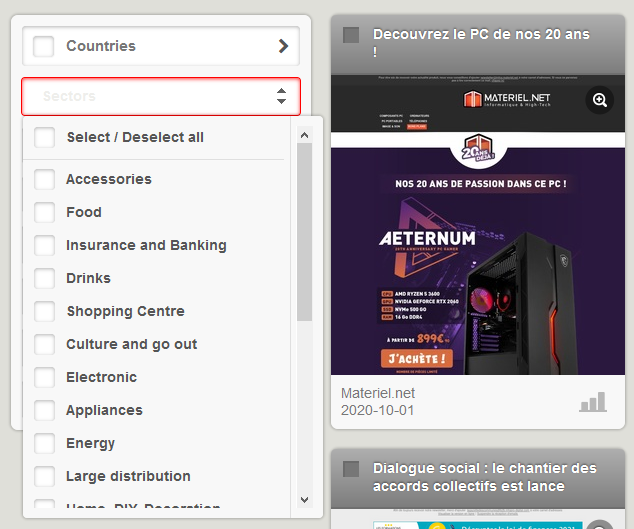Screen dimensions: 634x529
Task: Expand Countries with the right chevron arrow
Action: pos(284,46)
